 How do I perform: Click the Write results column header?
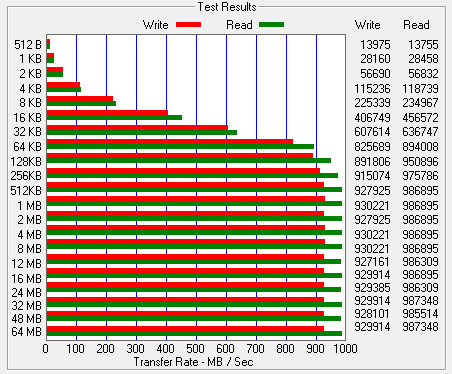point(367,25)
